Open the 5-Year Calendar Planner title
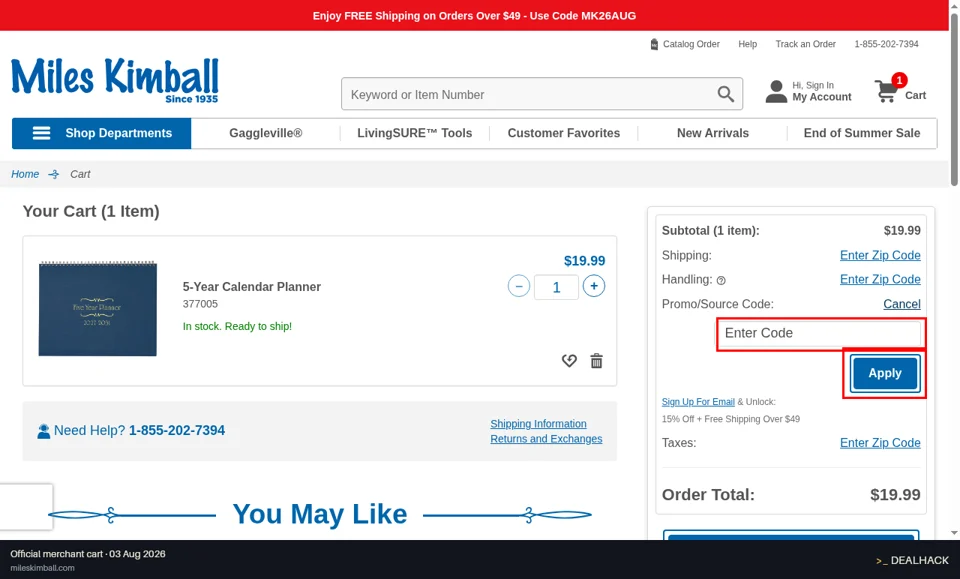This screenshot has height=579, width=960. 252,286
